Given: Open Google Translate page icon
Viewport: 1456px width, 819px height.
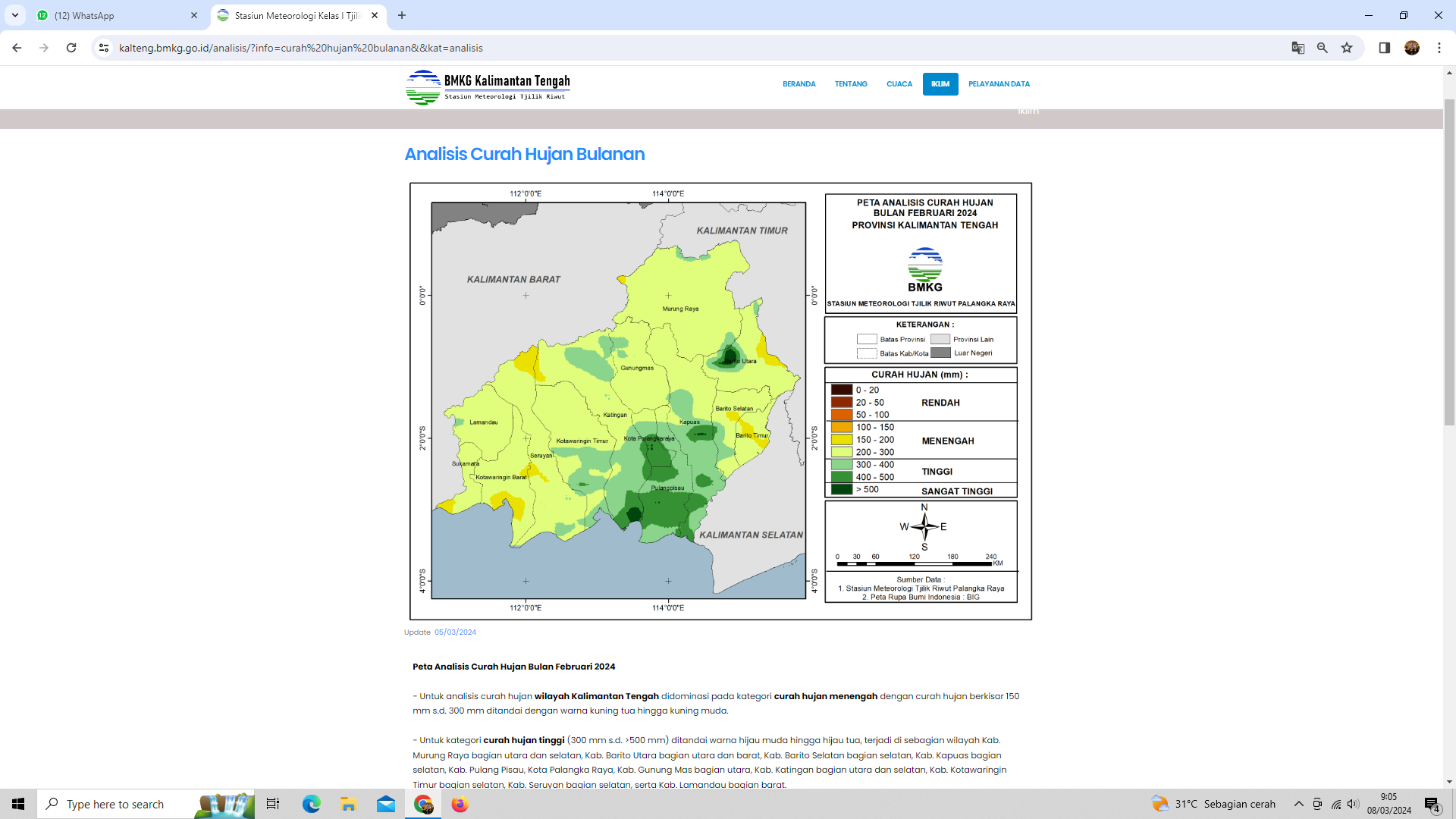Looking at the screenshot, I should 1298,48.
